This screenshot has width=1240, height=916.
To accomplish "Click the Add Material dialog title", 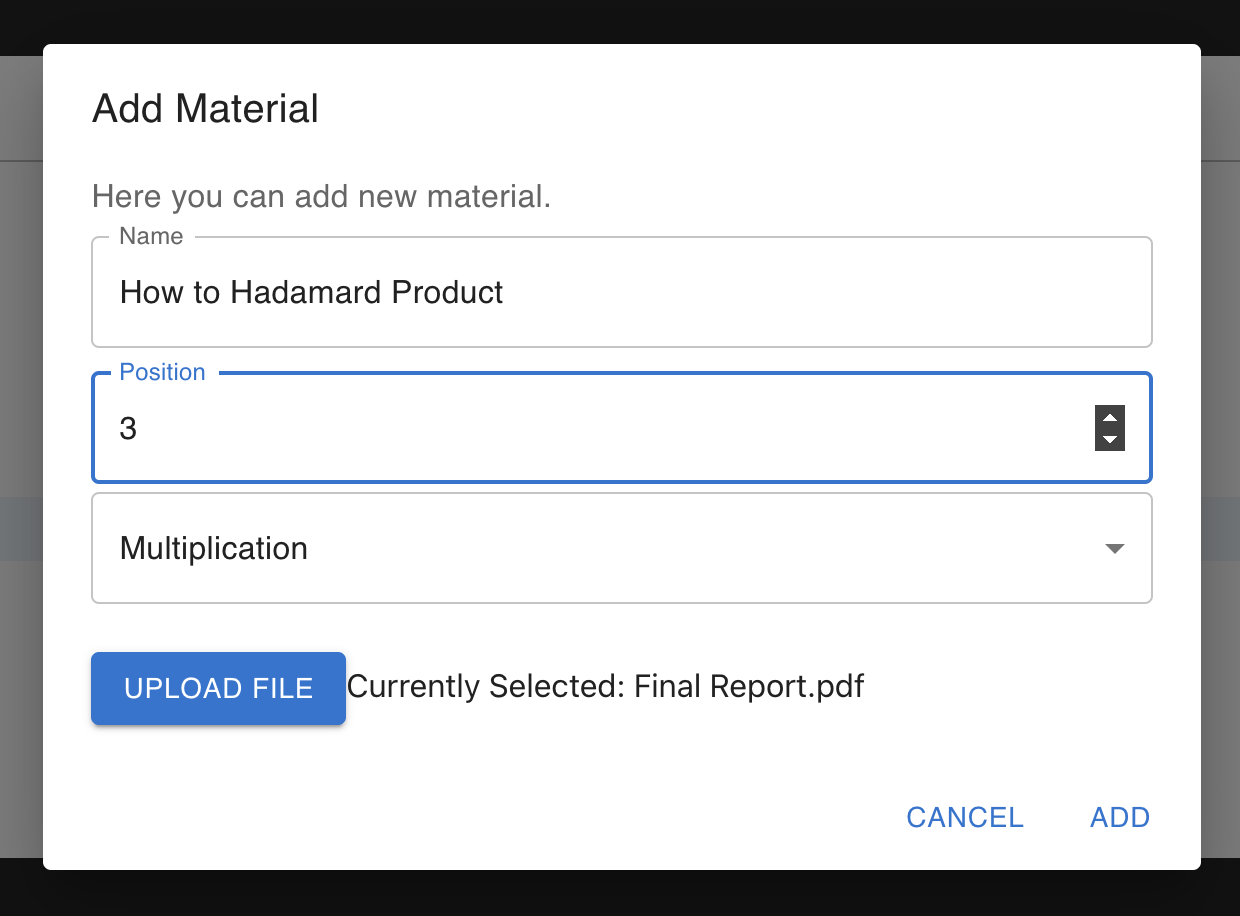I will pyautogui.click(x=205, y=109).
